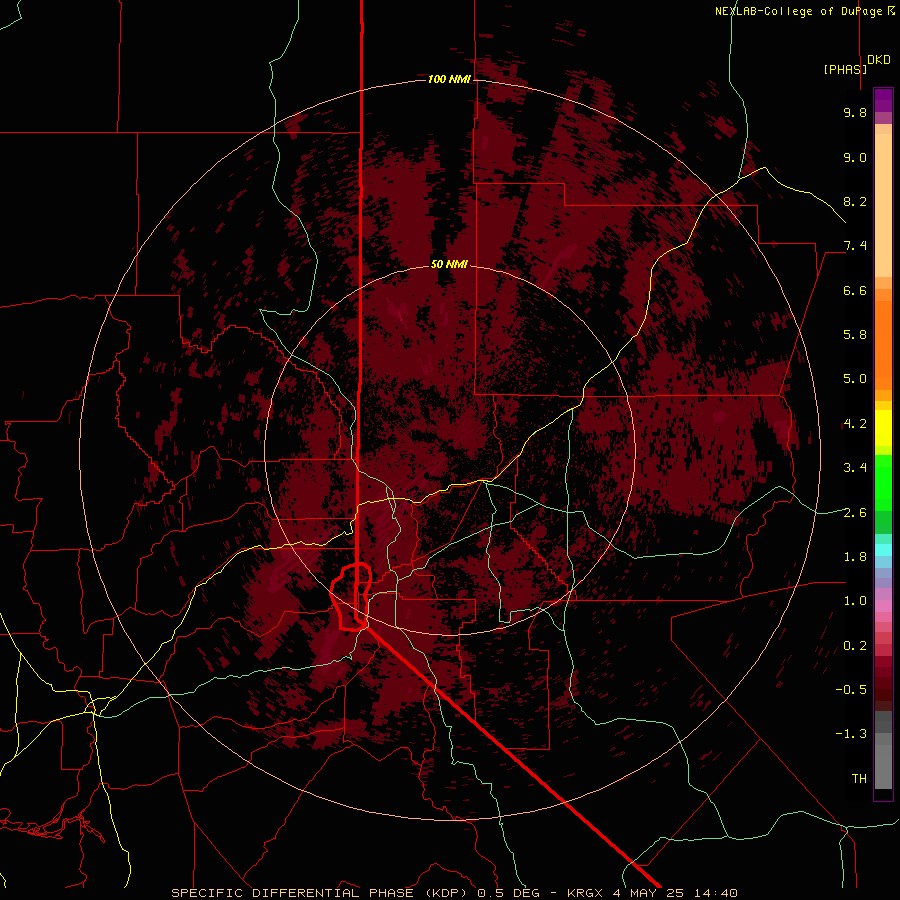Click the purple top band of the color scale

tap(883, 100)
